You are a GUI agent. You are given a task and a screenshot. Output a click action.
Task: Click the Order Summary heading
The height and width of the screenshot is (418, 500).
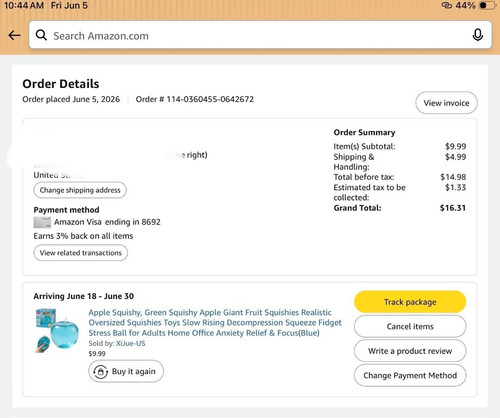[364, 133]
